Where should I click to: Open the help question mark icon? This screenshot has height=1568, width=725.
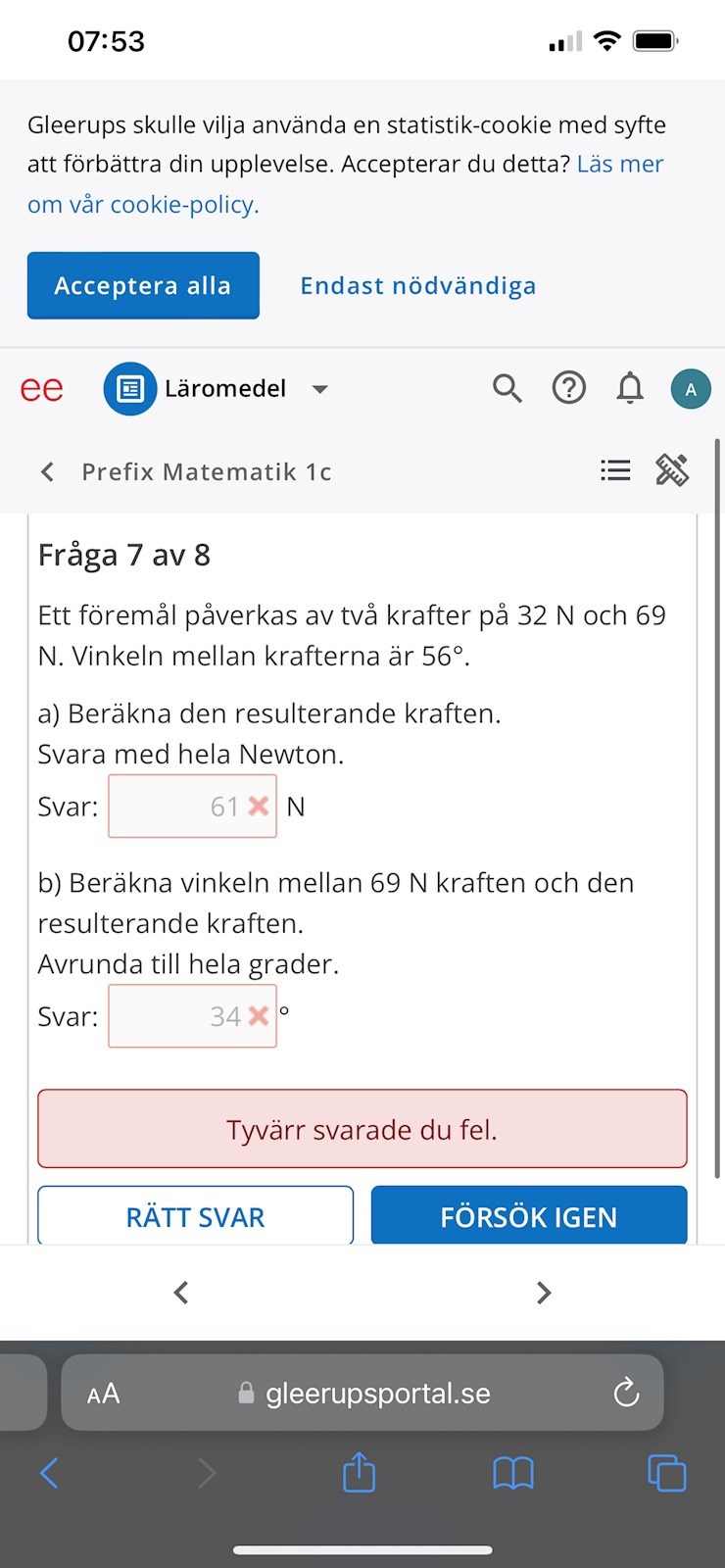(568, 389)
